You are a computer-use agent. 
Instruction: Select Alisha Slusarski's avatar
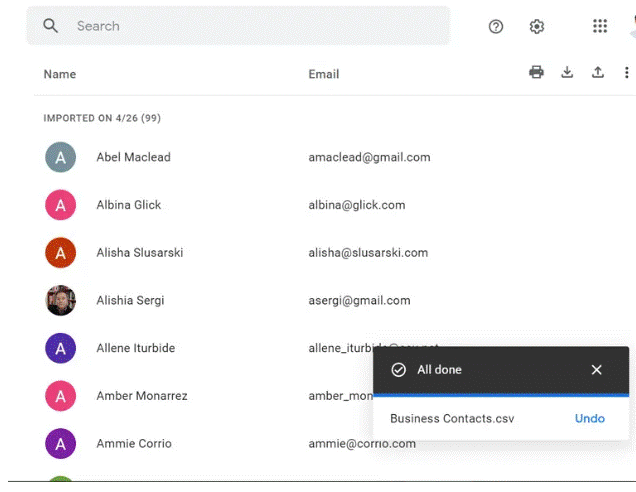[60, 253]
